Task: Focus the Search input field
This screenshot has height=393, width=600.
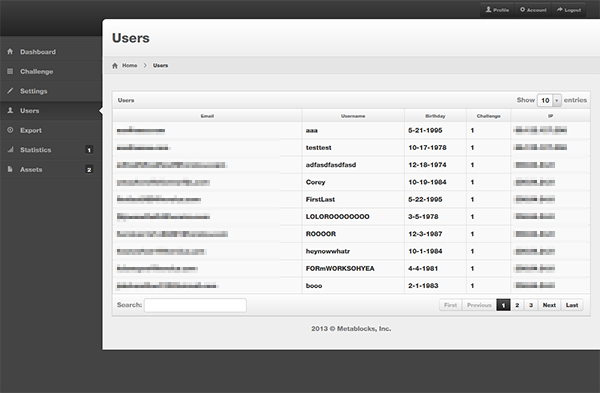Action: point(195,305)
